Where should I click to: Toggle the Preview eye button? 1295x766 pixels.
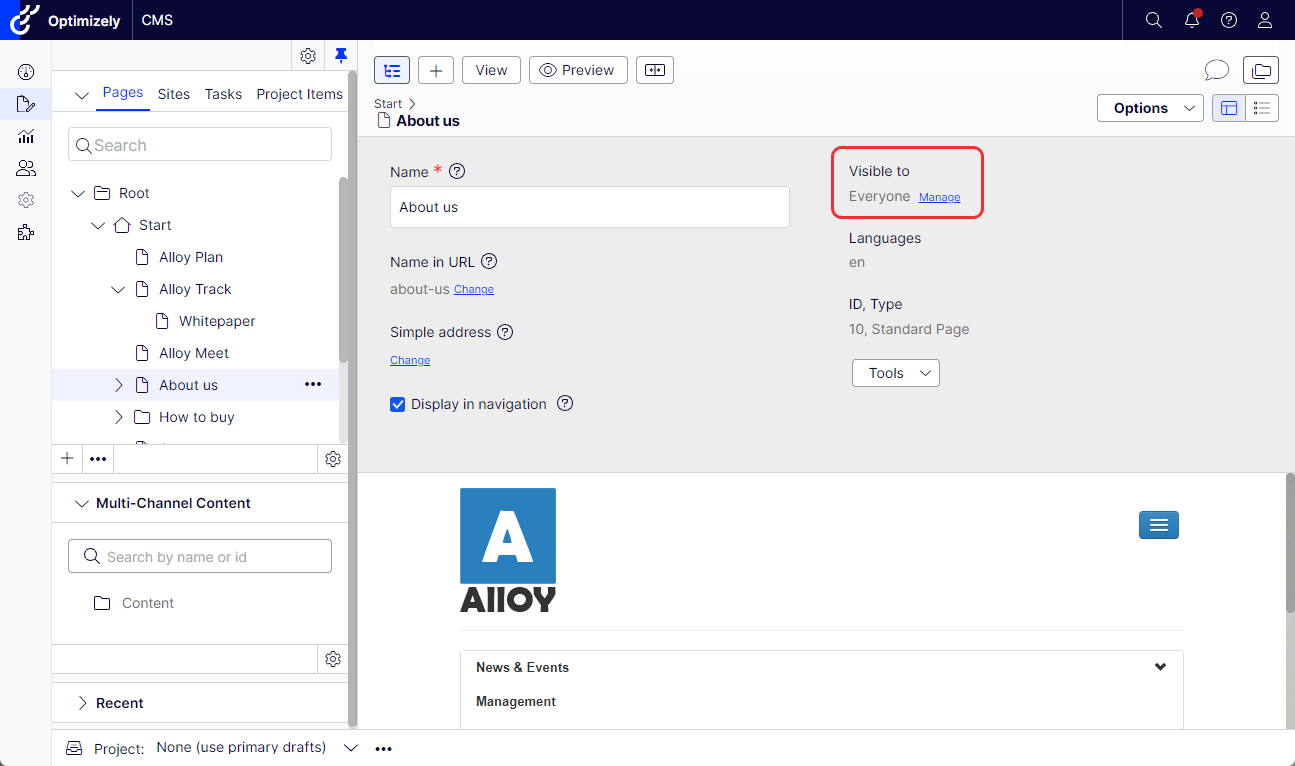(577, 70)
